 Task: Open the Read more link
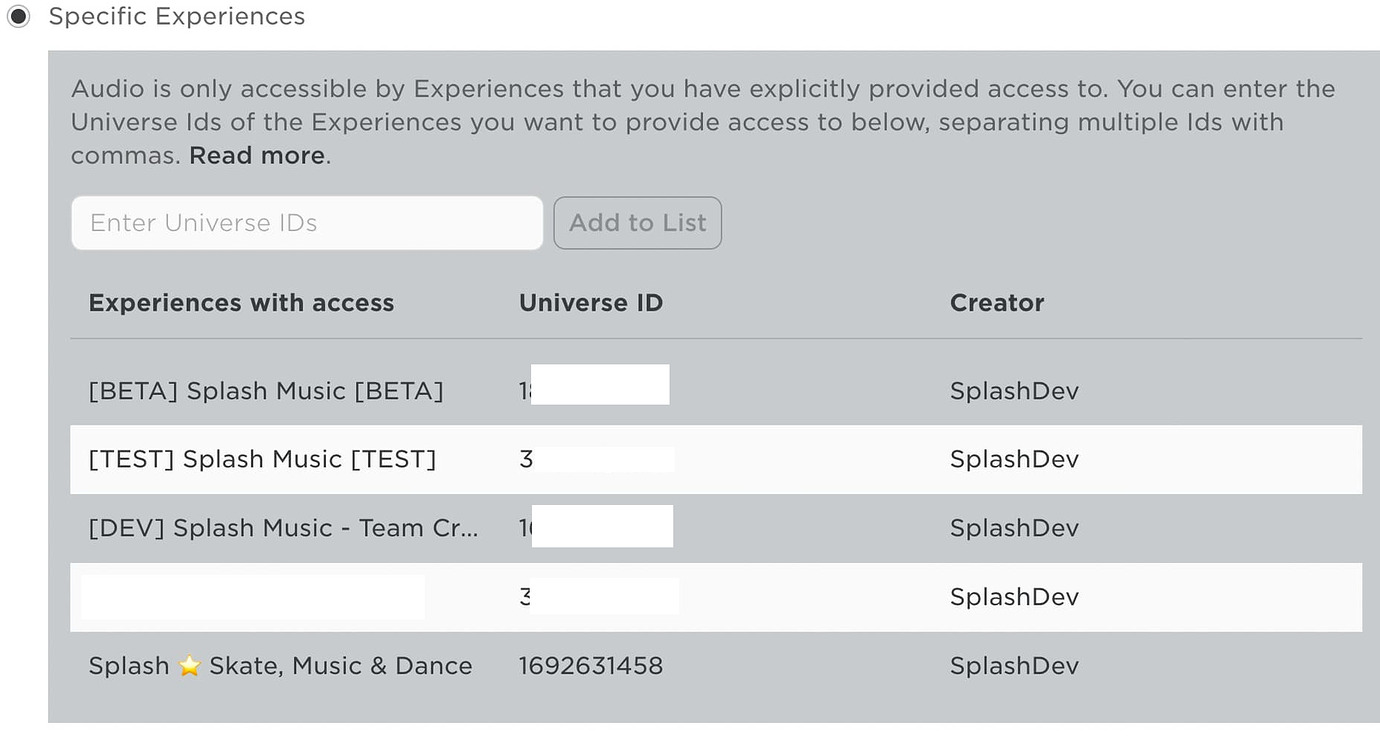click(x=257, y=156)
